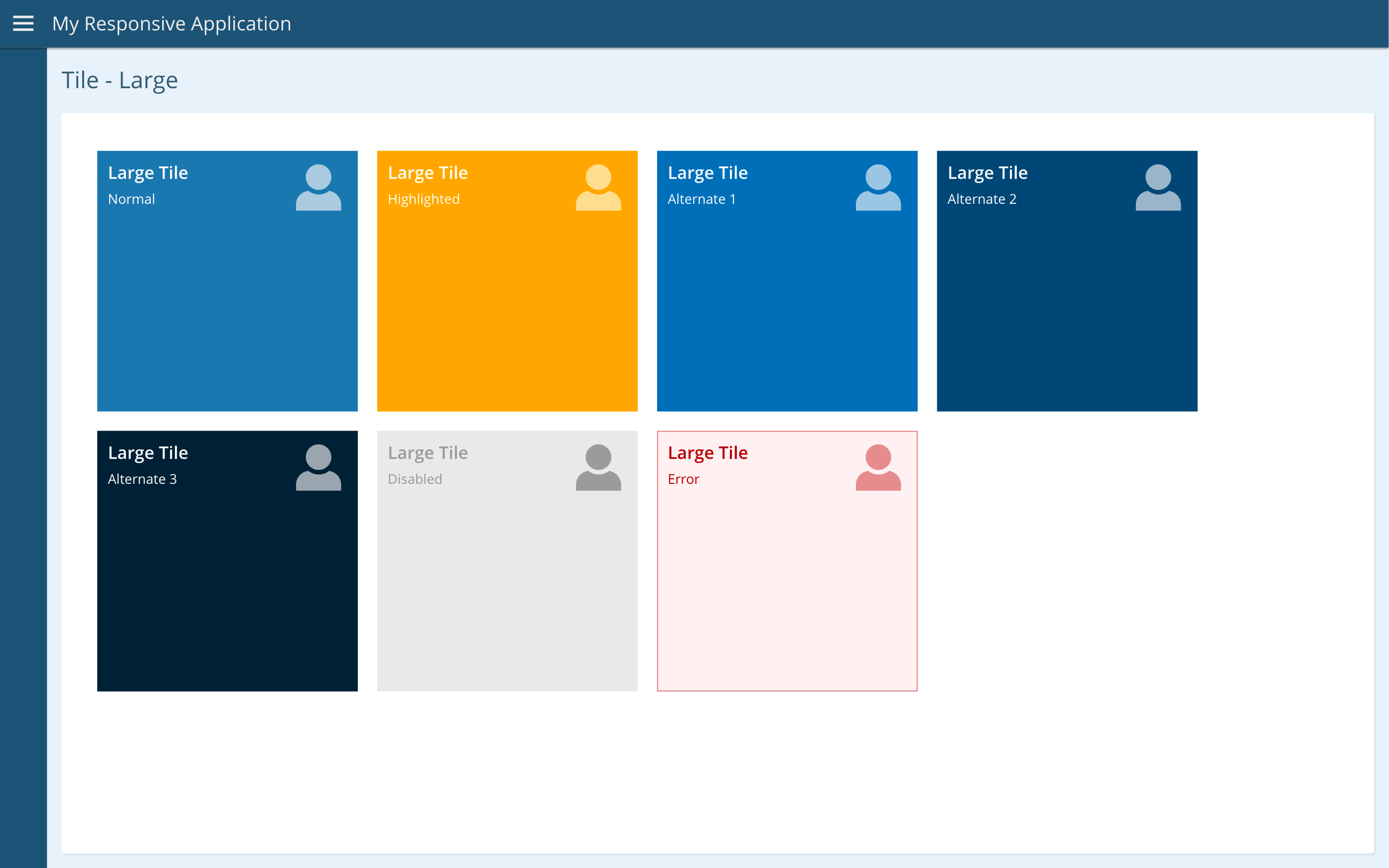
Task: Click the person icon on Alternate 2 tile
Action: [x=1158, y=188]
